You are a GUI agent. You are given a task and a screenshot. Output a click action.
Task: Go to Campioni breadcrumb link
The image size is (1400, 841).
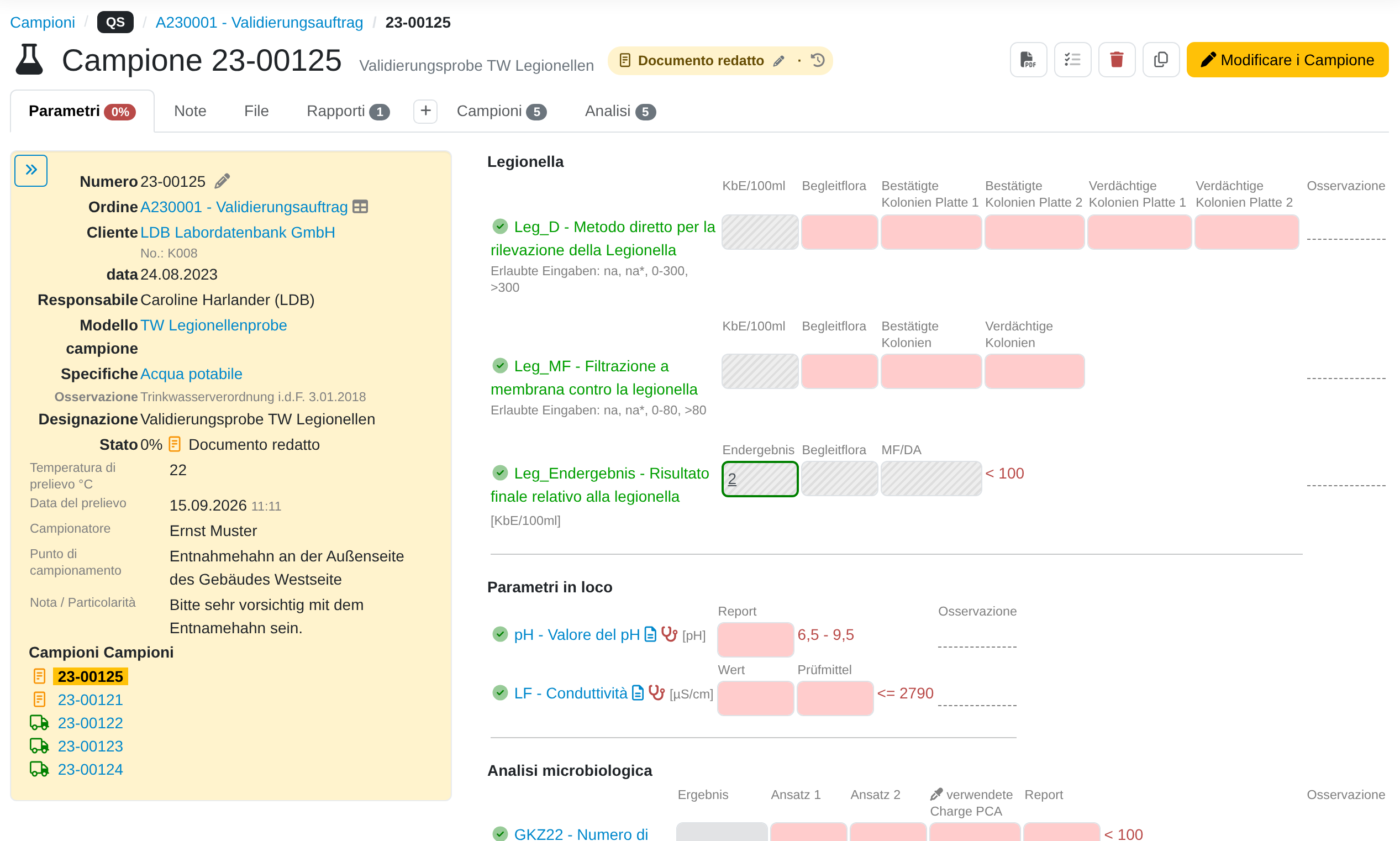tap(43, 23)
